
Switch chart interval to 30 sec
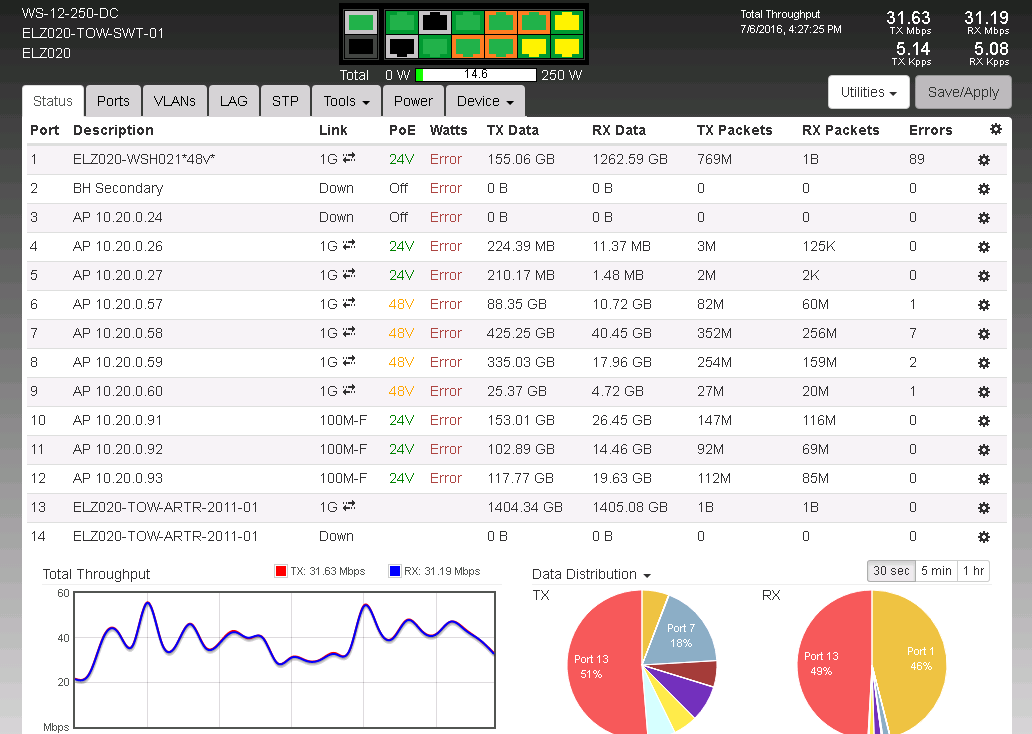click(x=891, y=571)
